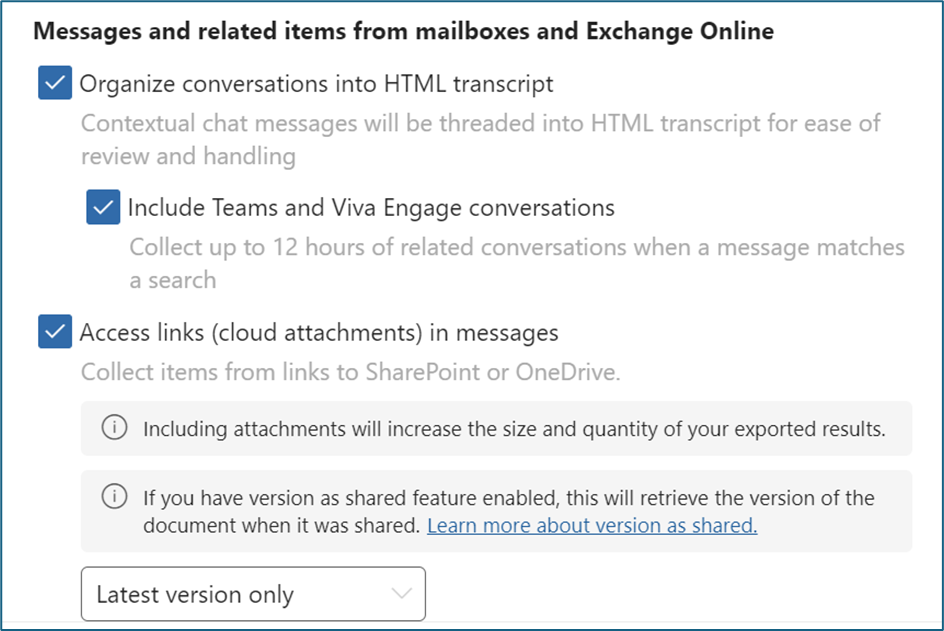Click 'Collect items from links to SharePoint' description
This screenshot has height=631, width=944.
tap(350, 373)
